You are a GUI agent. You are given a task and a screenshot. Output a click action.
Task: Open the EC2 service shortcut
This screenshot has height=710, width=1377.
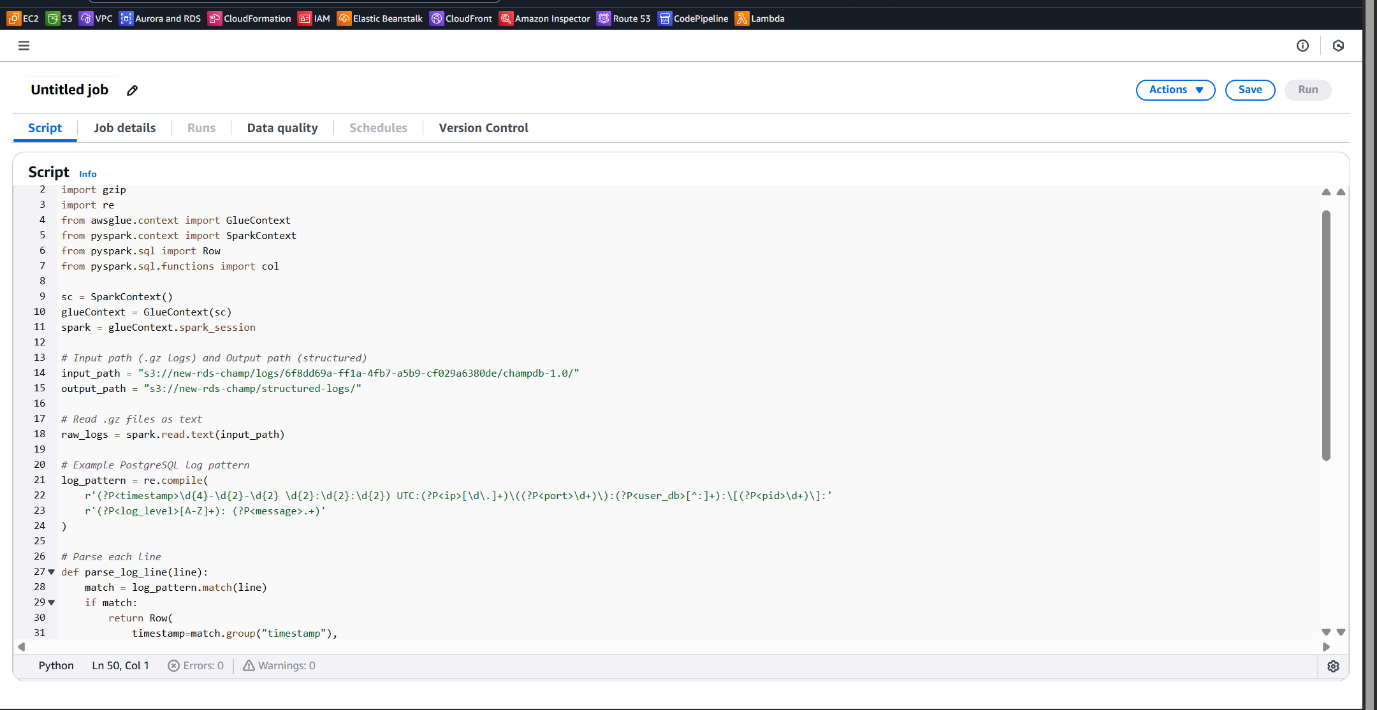[23, 18]
